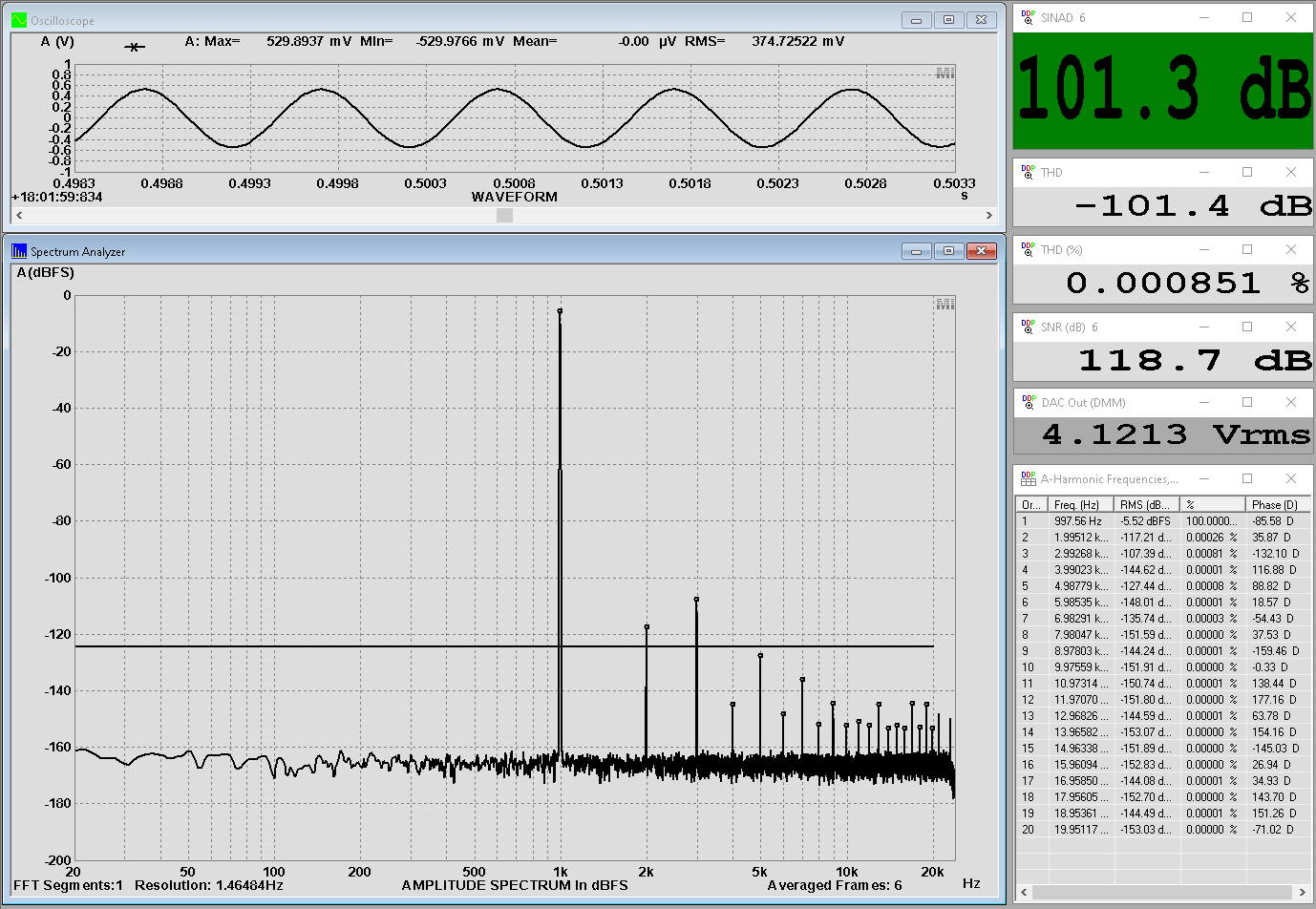Viewport: 1316px width, 909px height.
Task: Click the trigger marker symbol beside A (V)
Action: click(x=135, y=47)
